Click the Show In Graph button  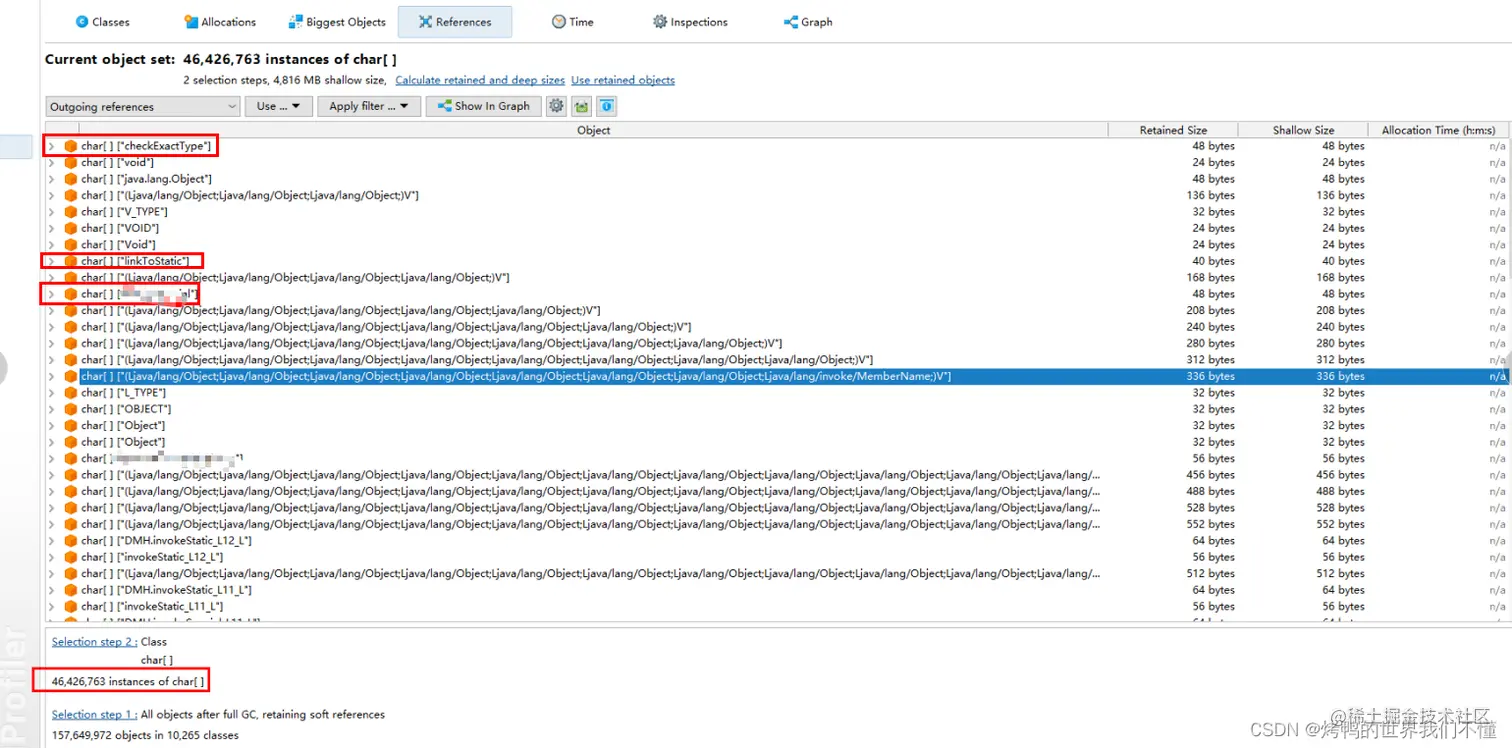pyautogui.click(x=484, y=106)
